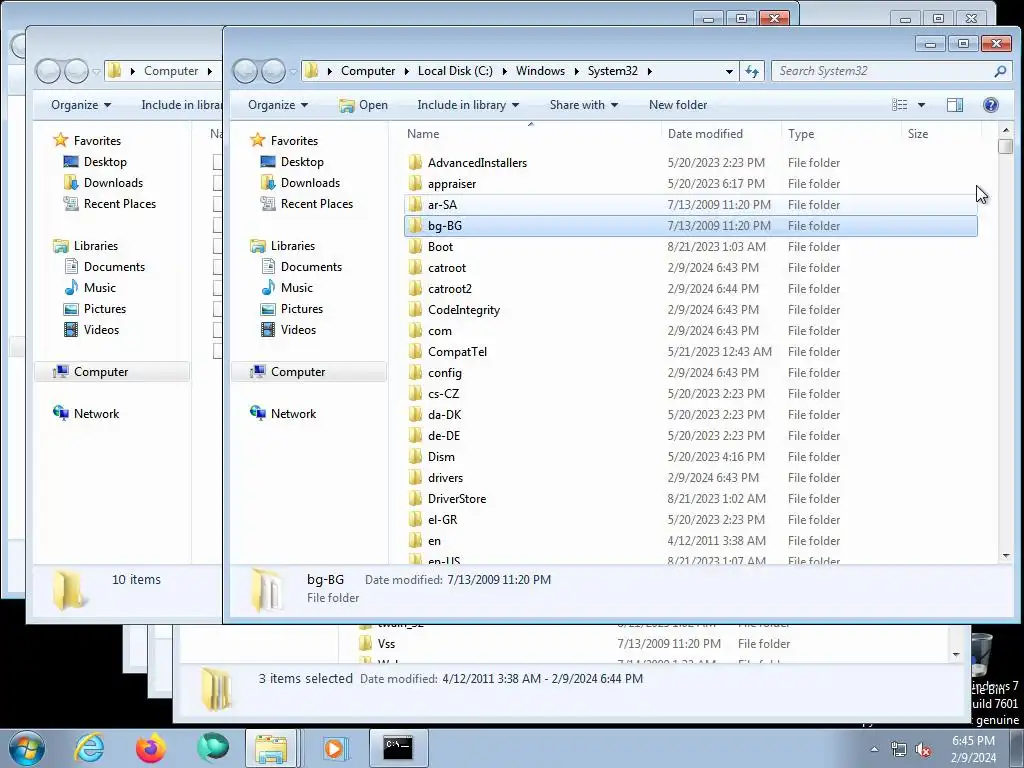Image resolution: width=1024 pixels, height=768 pixels.
Task: Click the file list scrollbar up arrow
Action: [1006, 130]
